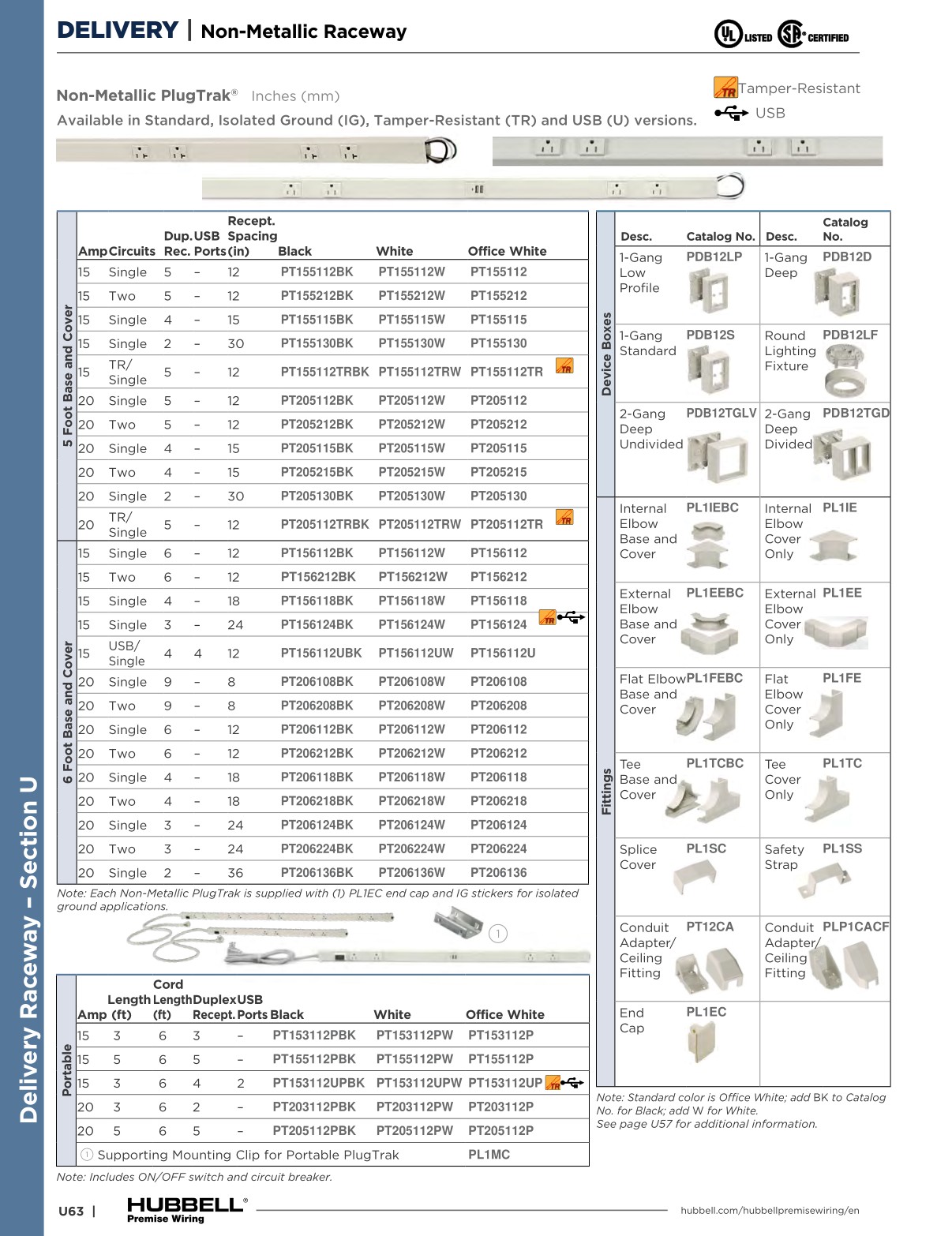Click the USB icon next to PT153112UP
The width and height of the screenshot is (952, 1236).
point(572,1083)
